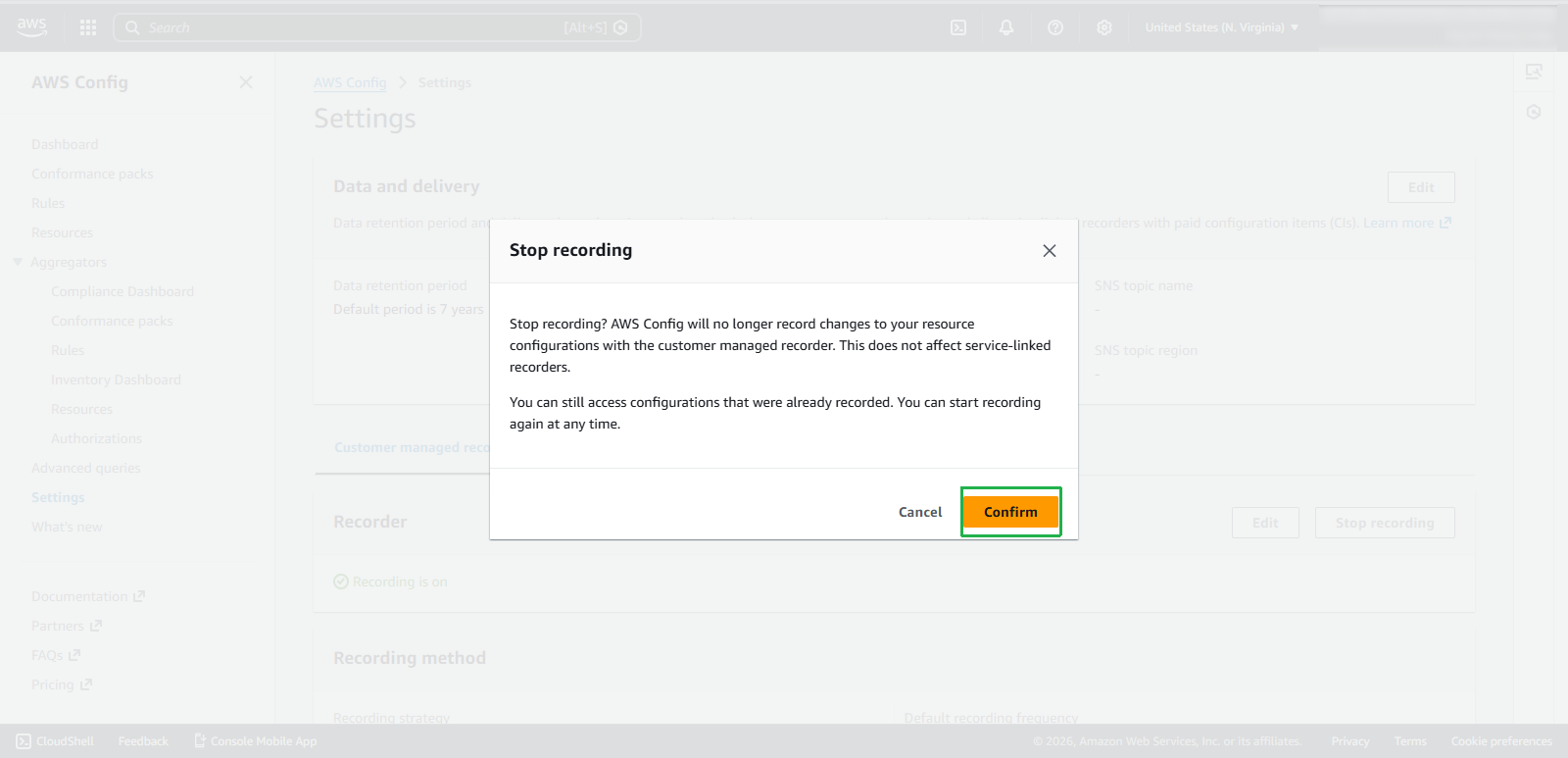Open the region selector dropdown
Screen dimensions: 1568x758
(x=1221, y=27)
